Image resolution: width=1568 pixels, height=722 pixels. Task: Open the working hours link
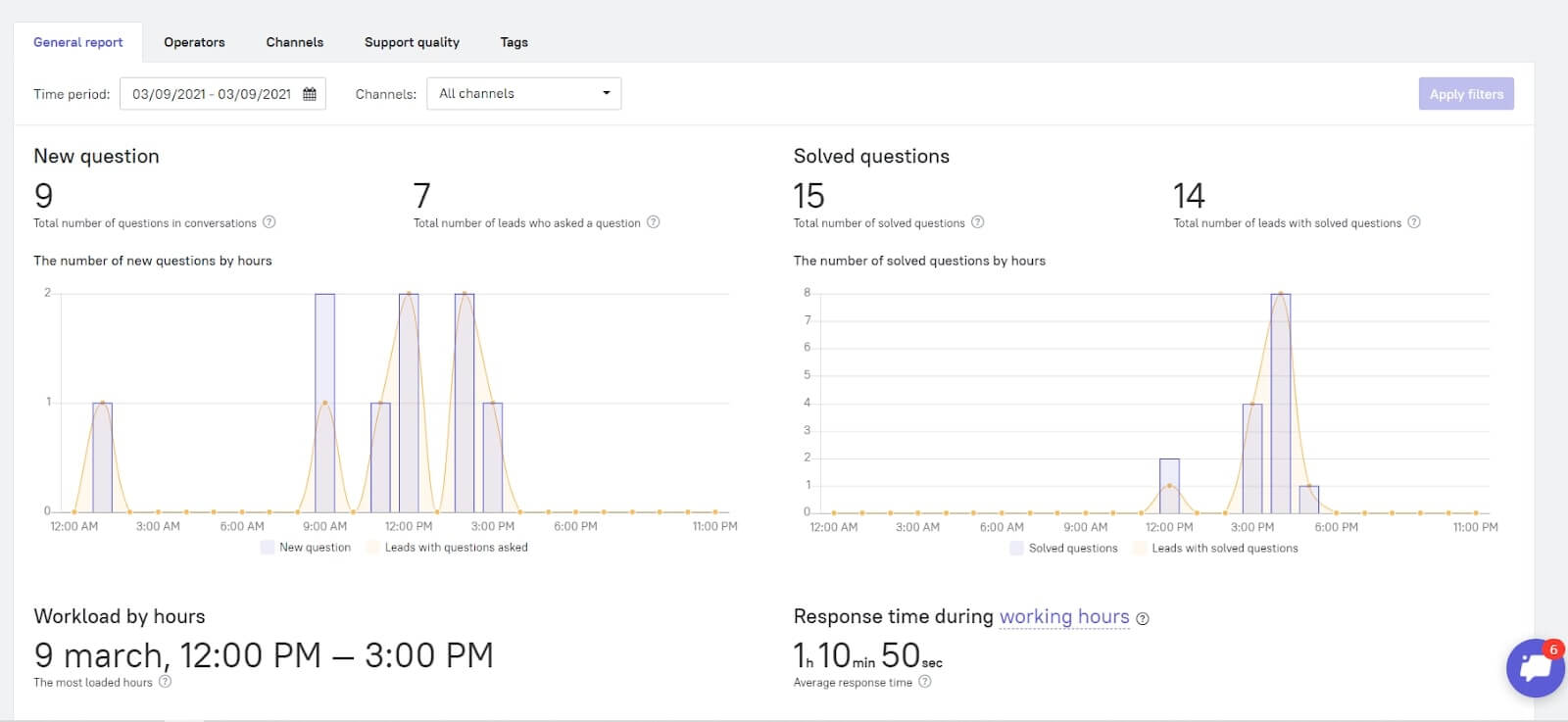[1064, 616]
